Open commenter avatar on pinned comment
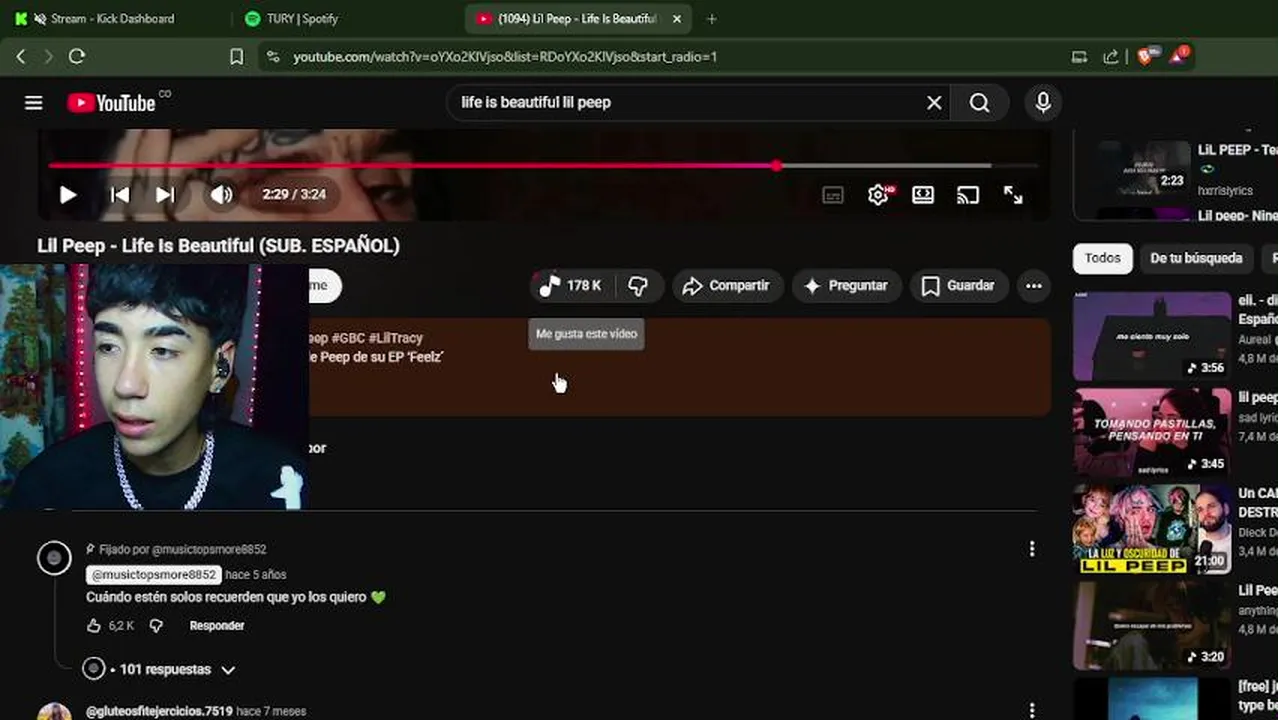Image resolution: width=1278 pixels, height=720 pixels. [x=54, y=558]
